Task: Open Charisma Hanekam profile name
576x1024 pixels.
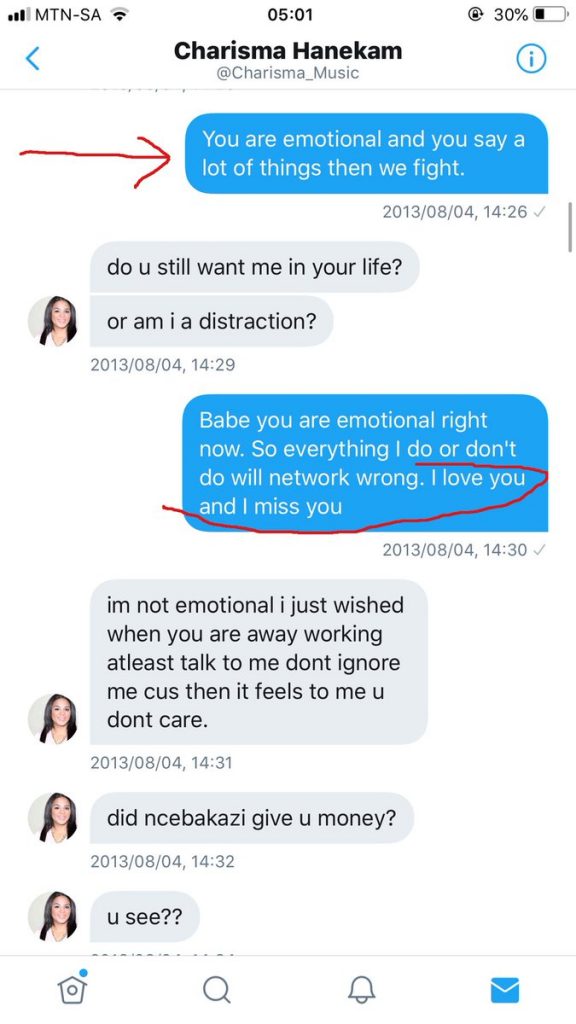Action: (x=288, y=51)
